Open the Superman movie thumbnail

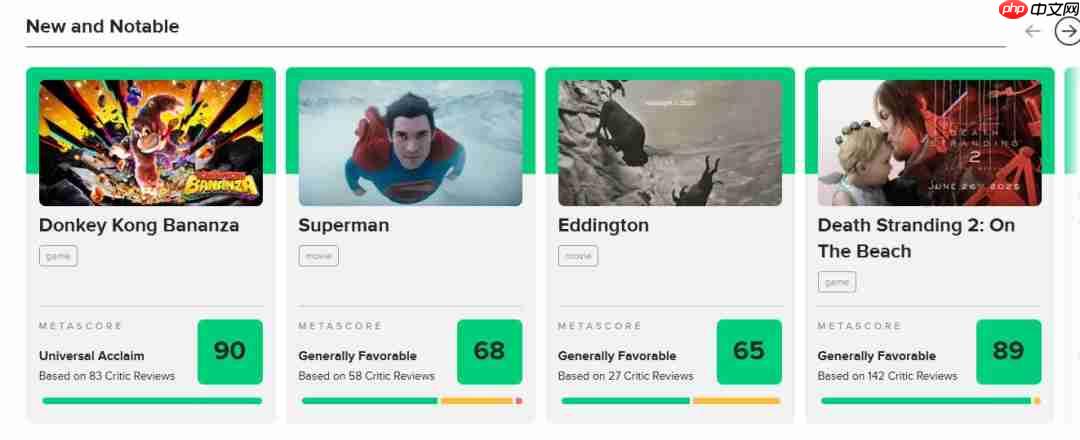(410, 143)
